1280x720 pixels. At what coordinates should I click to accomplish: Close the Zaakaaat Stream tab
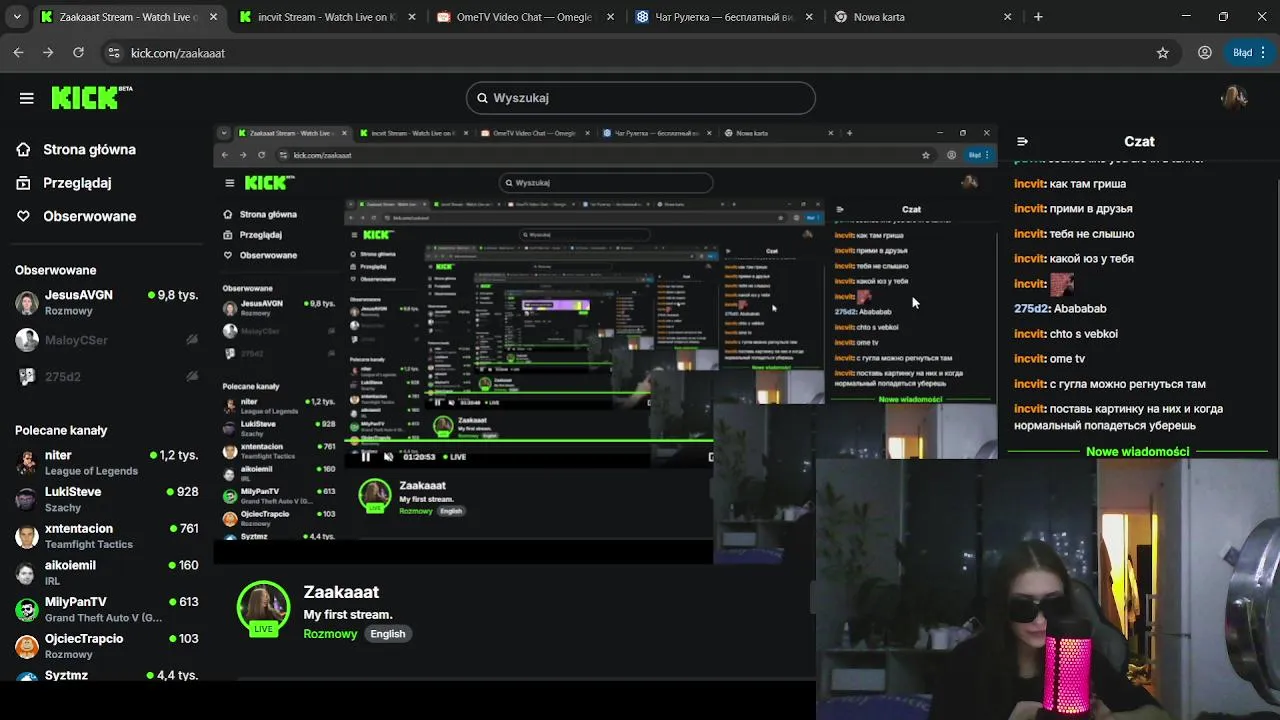(x=213, y=17)
